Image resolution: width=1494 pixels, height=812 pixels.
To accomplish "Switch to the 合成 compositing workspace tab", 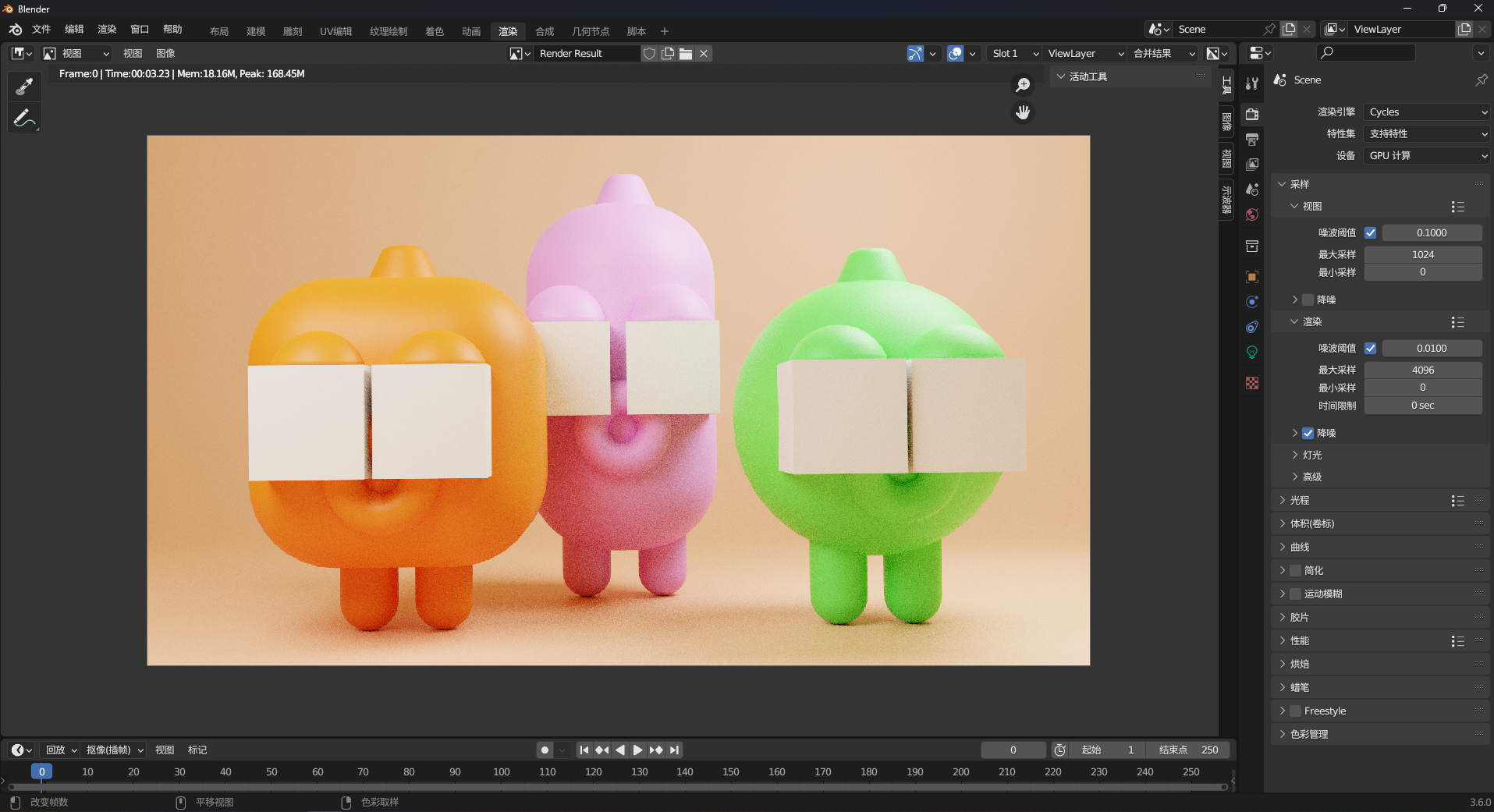I will point(545,31).
